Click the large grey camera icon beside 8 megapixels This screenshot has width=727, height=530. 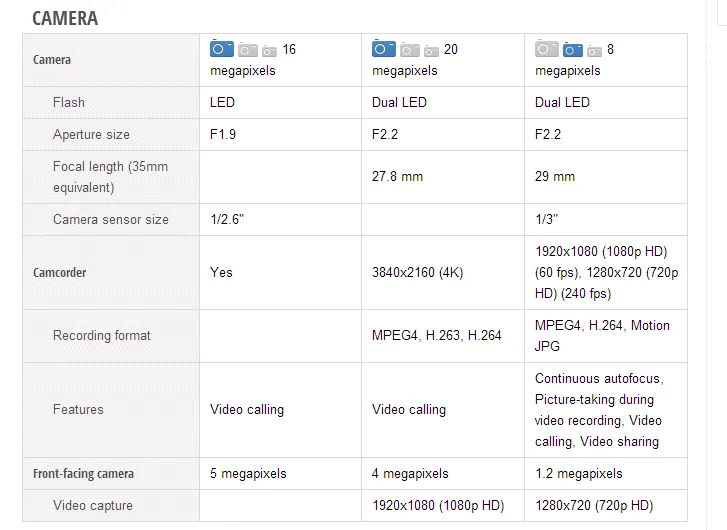point(547,48)
